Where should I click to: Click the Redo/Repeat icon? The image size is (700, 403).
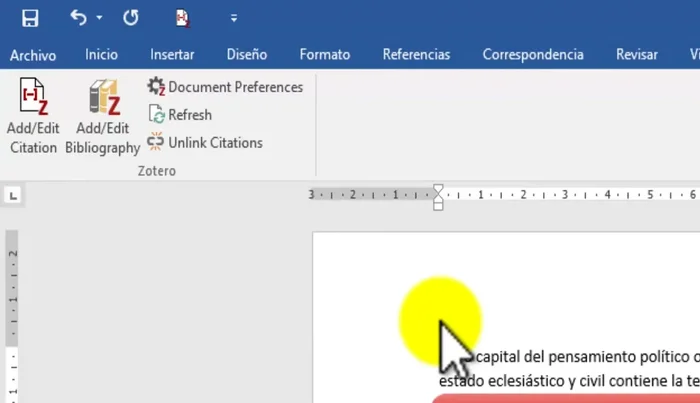coord(131,18)
